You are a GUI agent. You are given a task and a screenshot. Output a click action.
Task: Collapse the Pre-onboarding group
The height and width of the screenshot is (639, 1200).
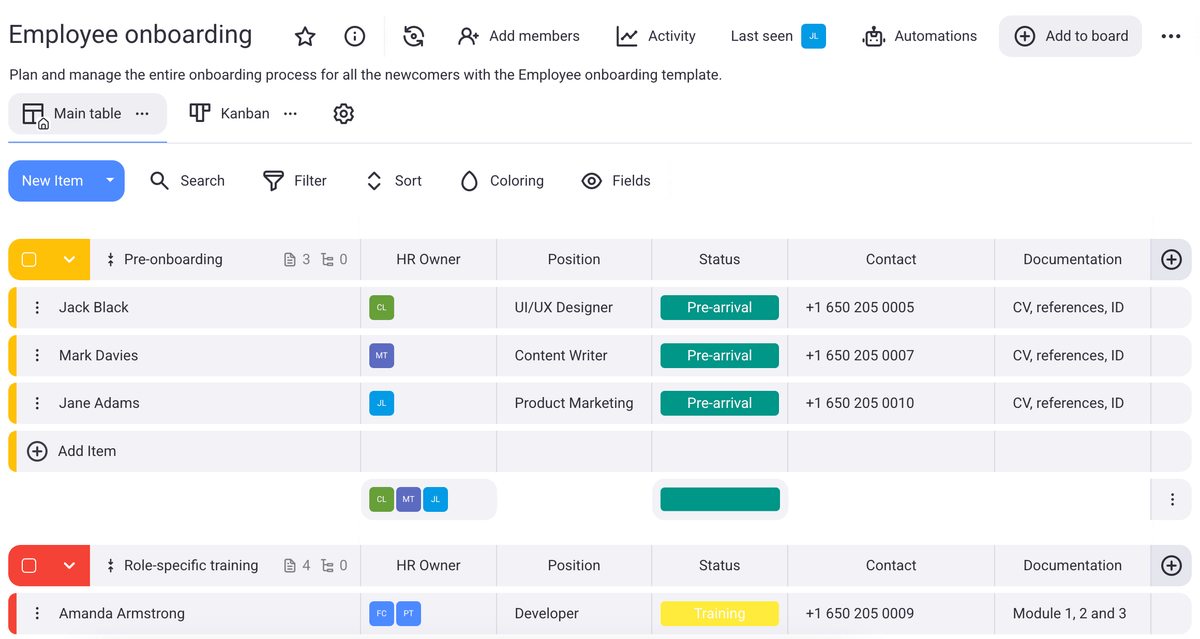click(x=69, y=260)
